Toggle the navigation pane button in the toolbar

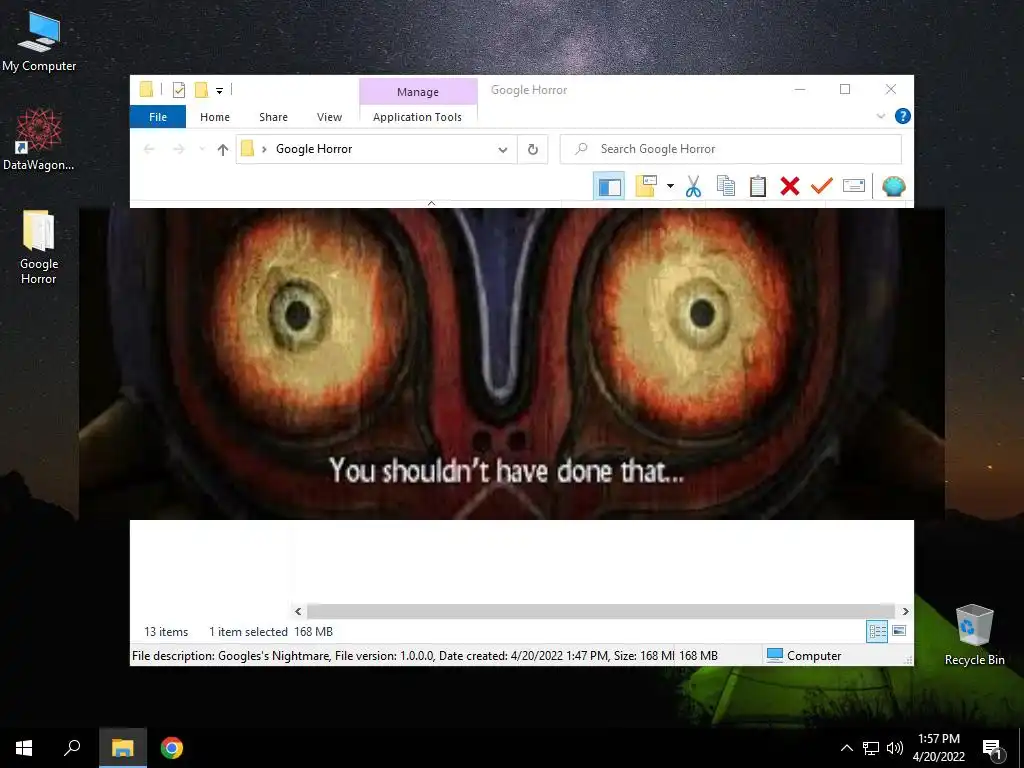click(609, 186)
